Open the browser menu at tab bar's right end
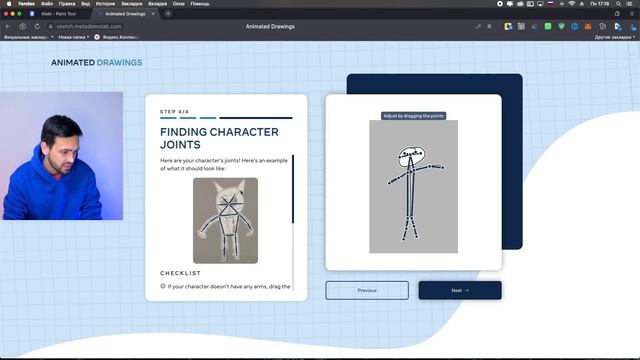Viewport: 640px width, 360px height. pos(632,13)
